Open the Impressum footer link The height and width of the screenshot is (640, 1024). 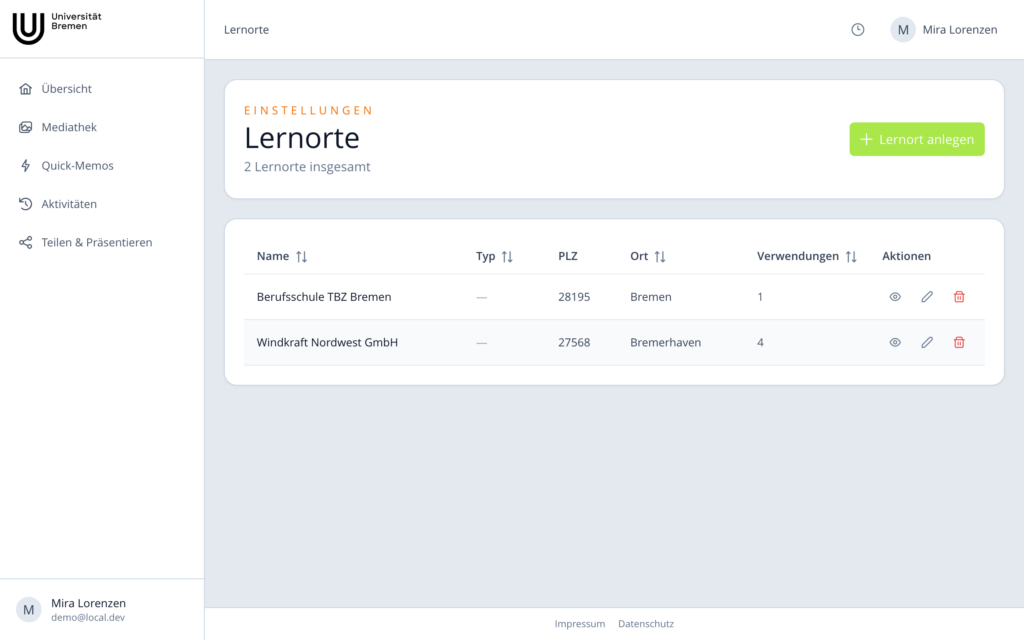pyautogui.click(x=580, y=624)
